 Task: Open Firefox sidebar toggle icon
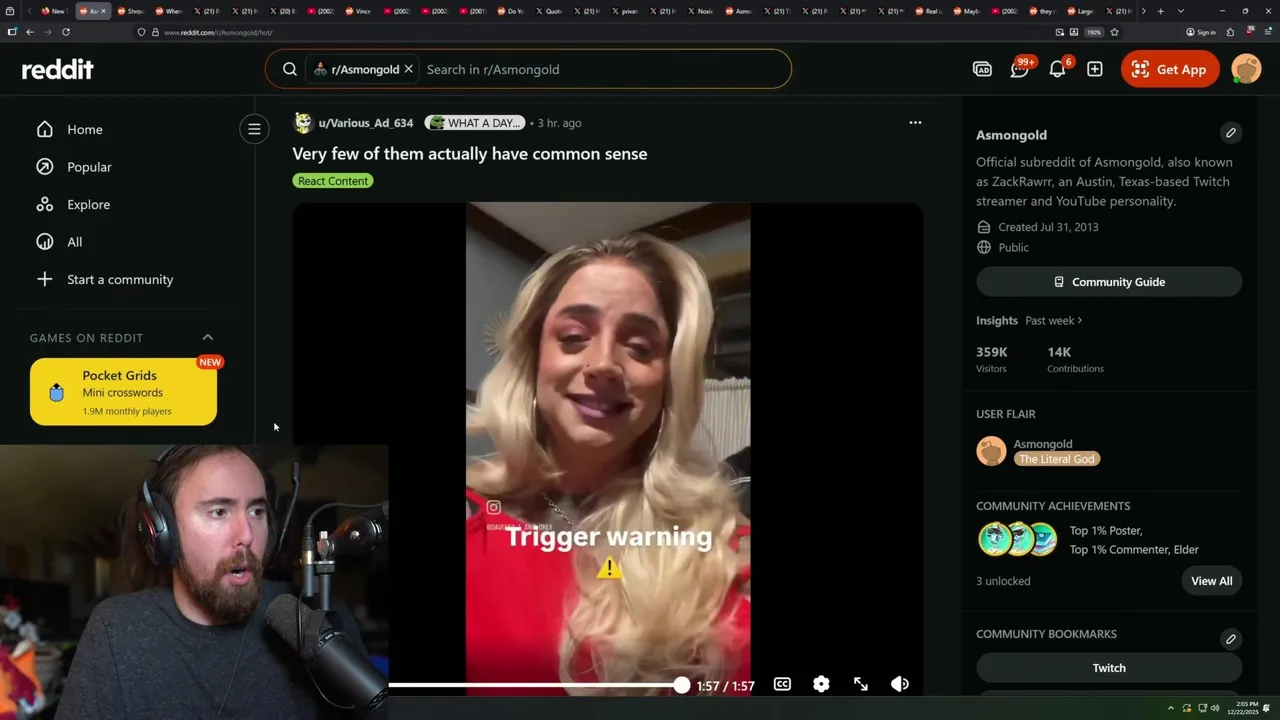click(12, 32)
